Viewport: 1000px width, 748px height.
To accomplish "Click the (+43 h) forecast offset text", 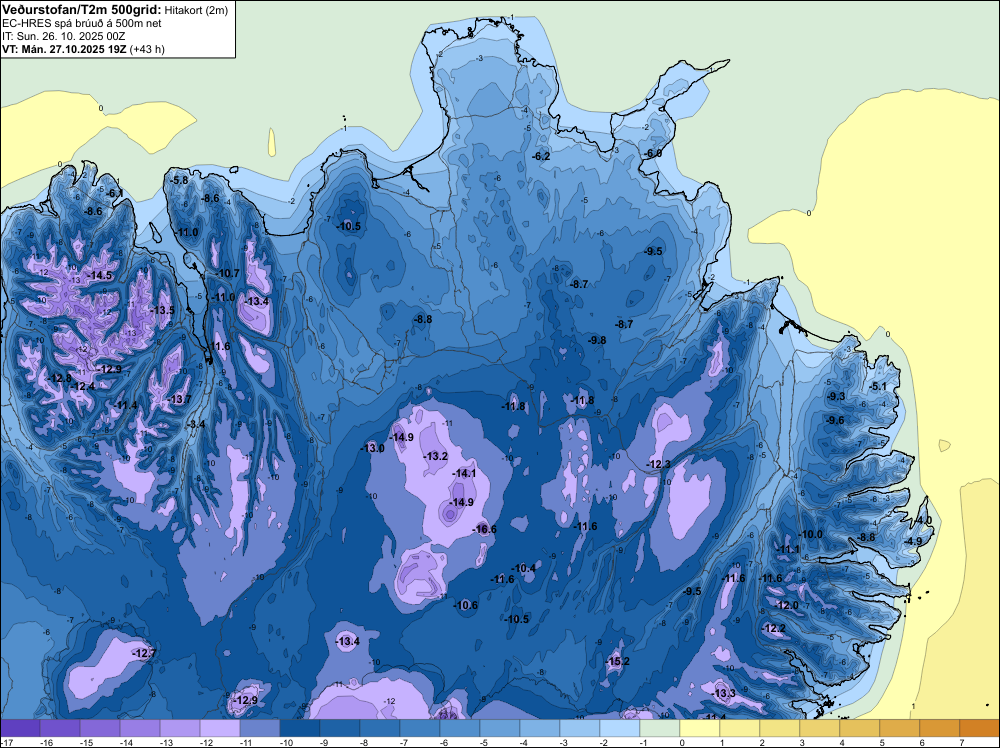I will 147,49.
